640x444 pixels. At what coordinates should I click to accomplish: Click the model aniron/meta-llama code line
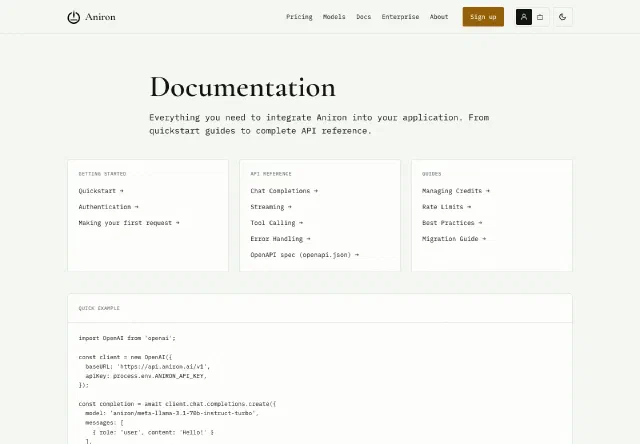coord(172,413)
